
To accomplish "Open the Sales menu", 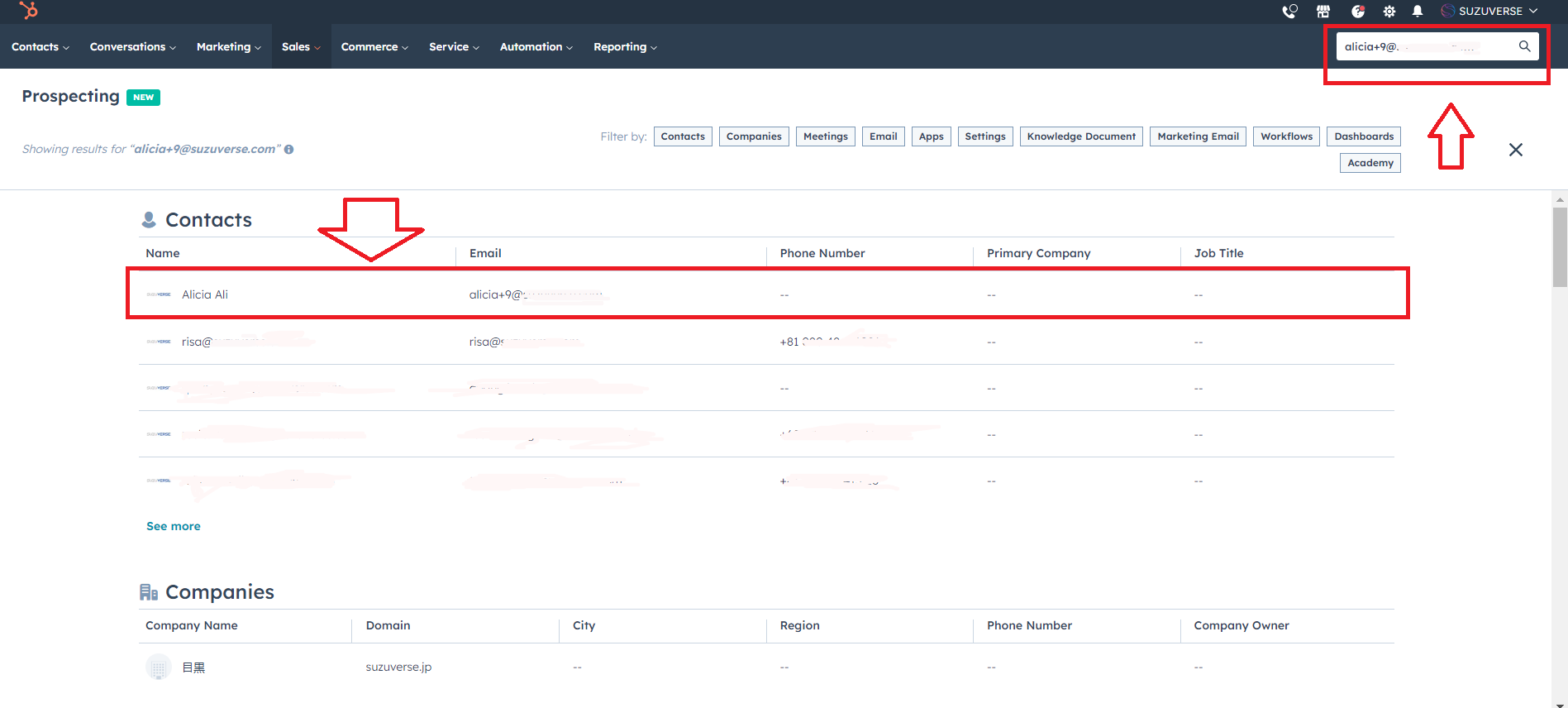I will click(x=301, y=47).
